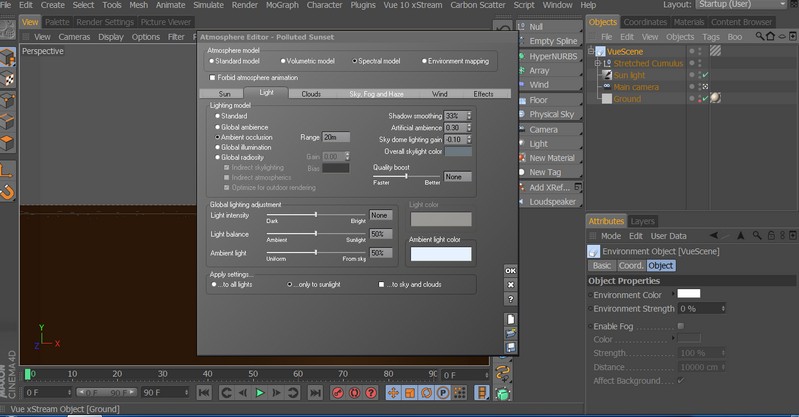Click the Ambient light color swatch
Screen dimensions: 799x417
click(x=441, y=254)
